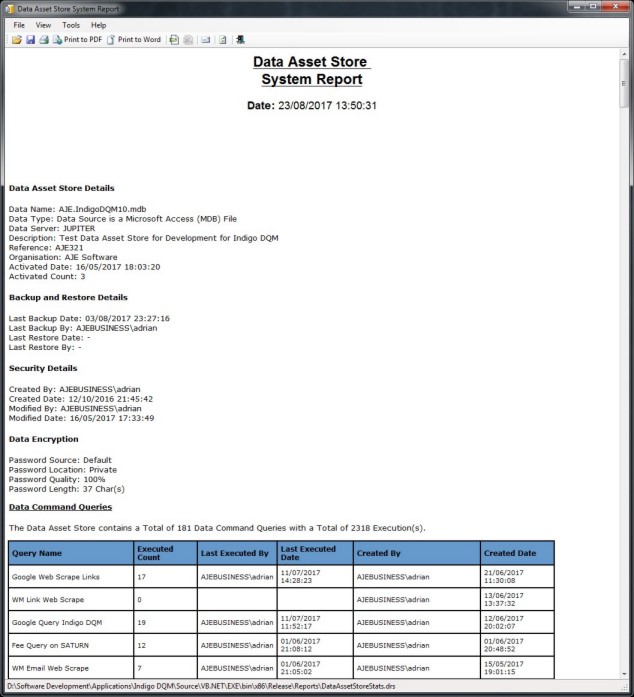Click the open folder icon in toolbar

click(x=16, y=40)
